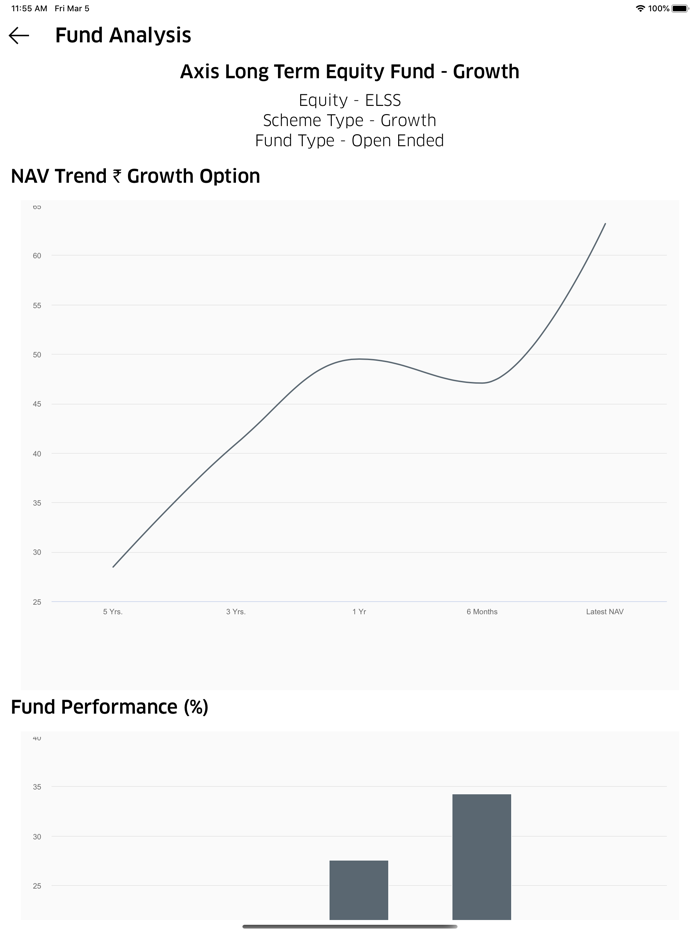This screenshot has width=700, height=934.
Task: Tap the home indicator bar at screen bottom
Action: coord(349,926)
